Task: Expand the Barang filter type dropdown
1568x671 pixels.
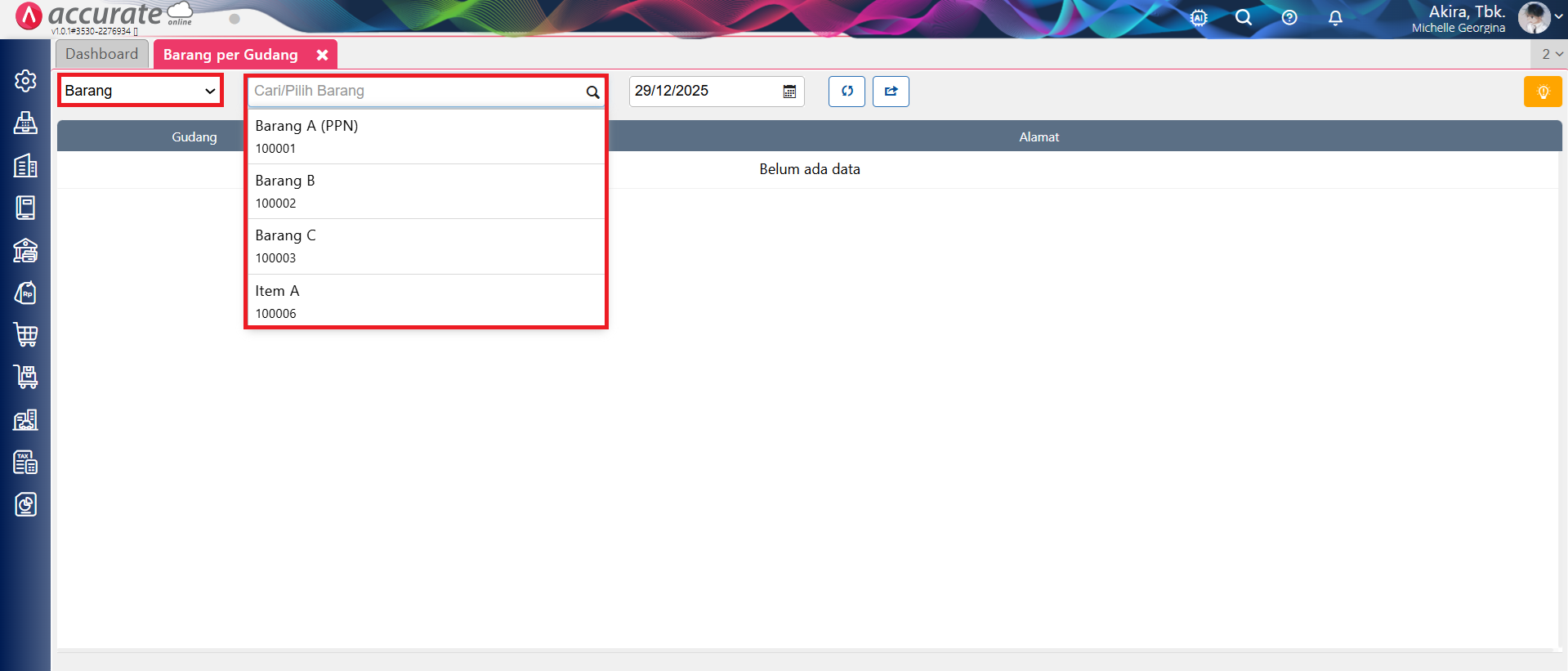Action: click(140, 91)
